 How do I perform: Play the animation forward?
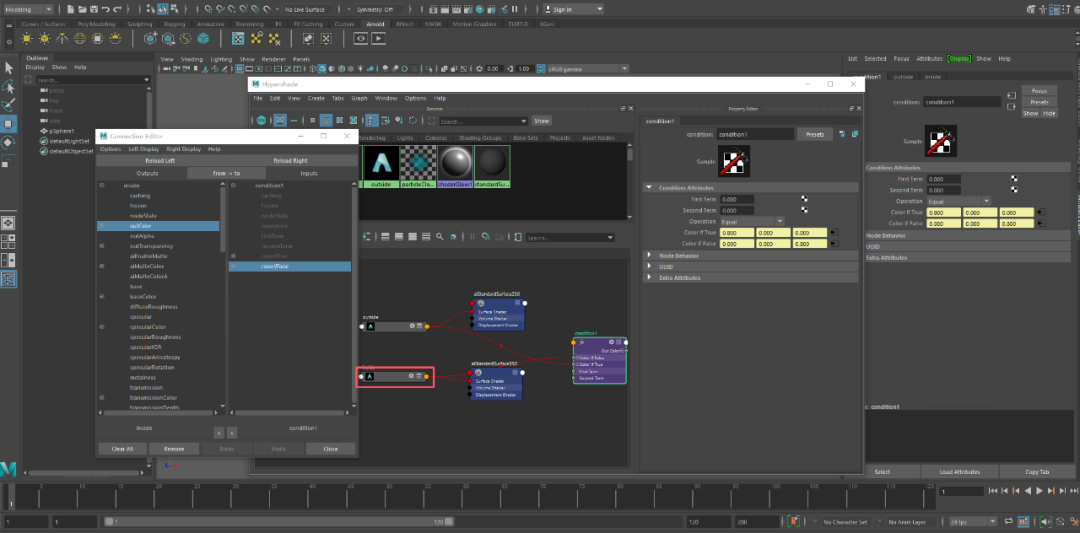[1039, 491]
